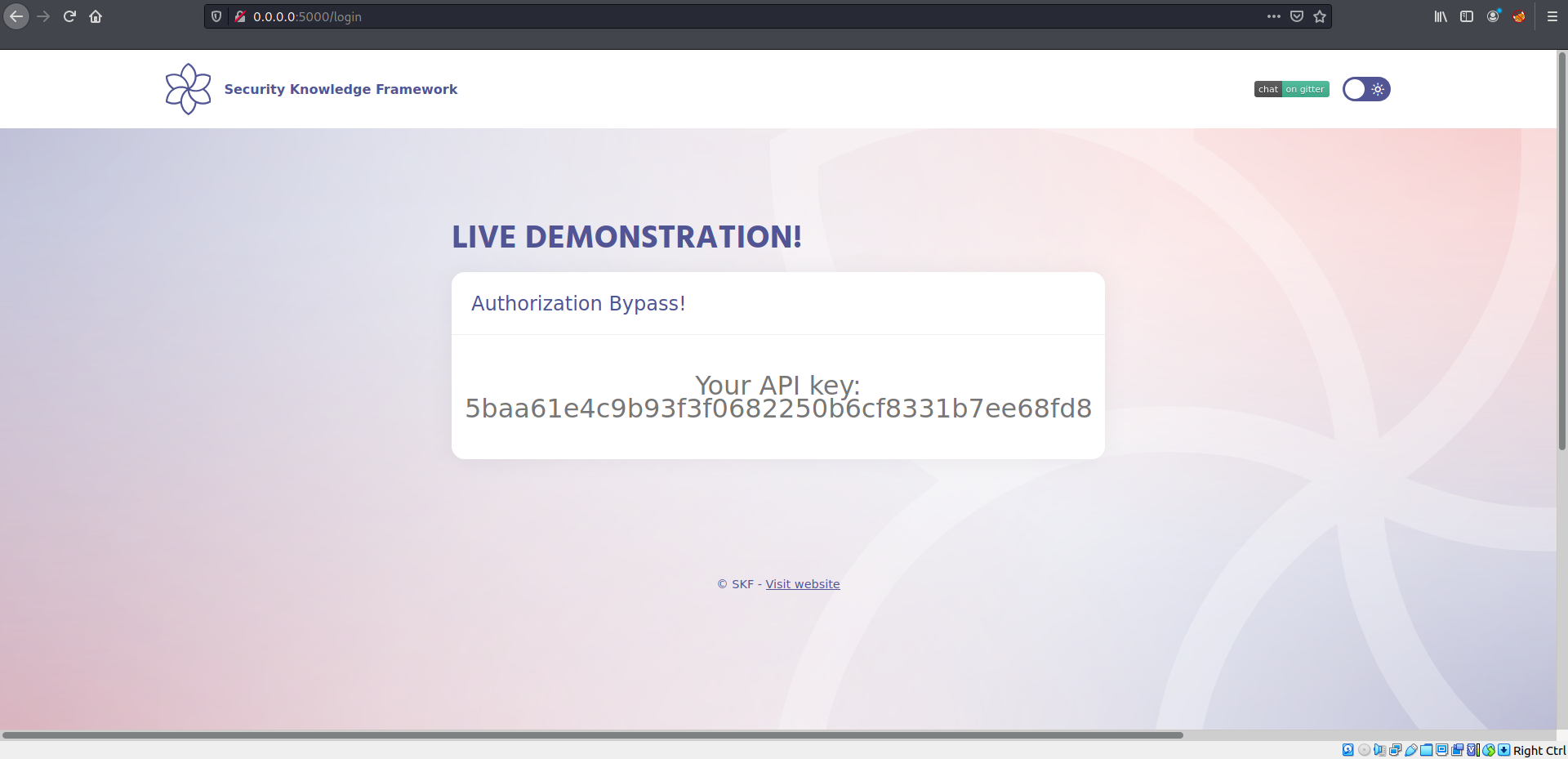
Task: Click the insecure connection padlock icon
Action: tap(239, 16)
